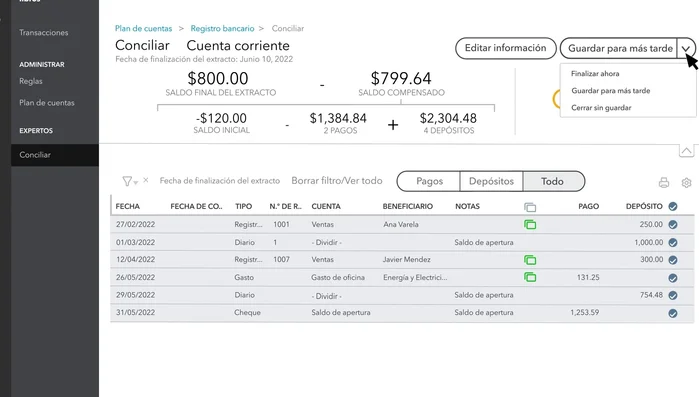699x397 pixels.
Task: Select the 12/04/2022 date cell
Action: [x=136, y=259]
